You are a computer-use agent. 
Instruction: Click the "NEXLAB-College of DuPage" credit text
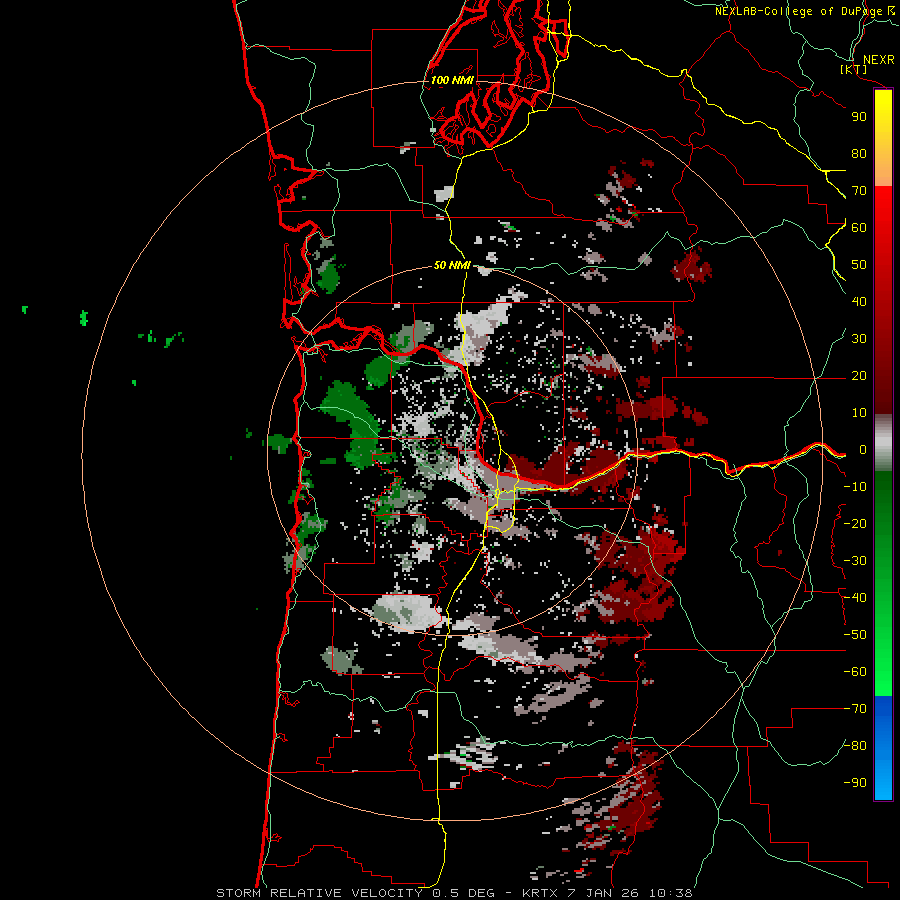pos(798,11)
